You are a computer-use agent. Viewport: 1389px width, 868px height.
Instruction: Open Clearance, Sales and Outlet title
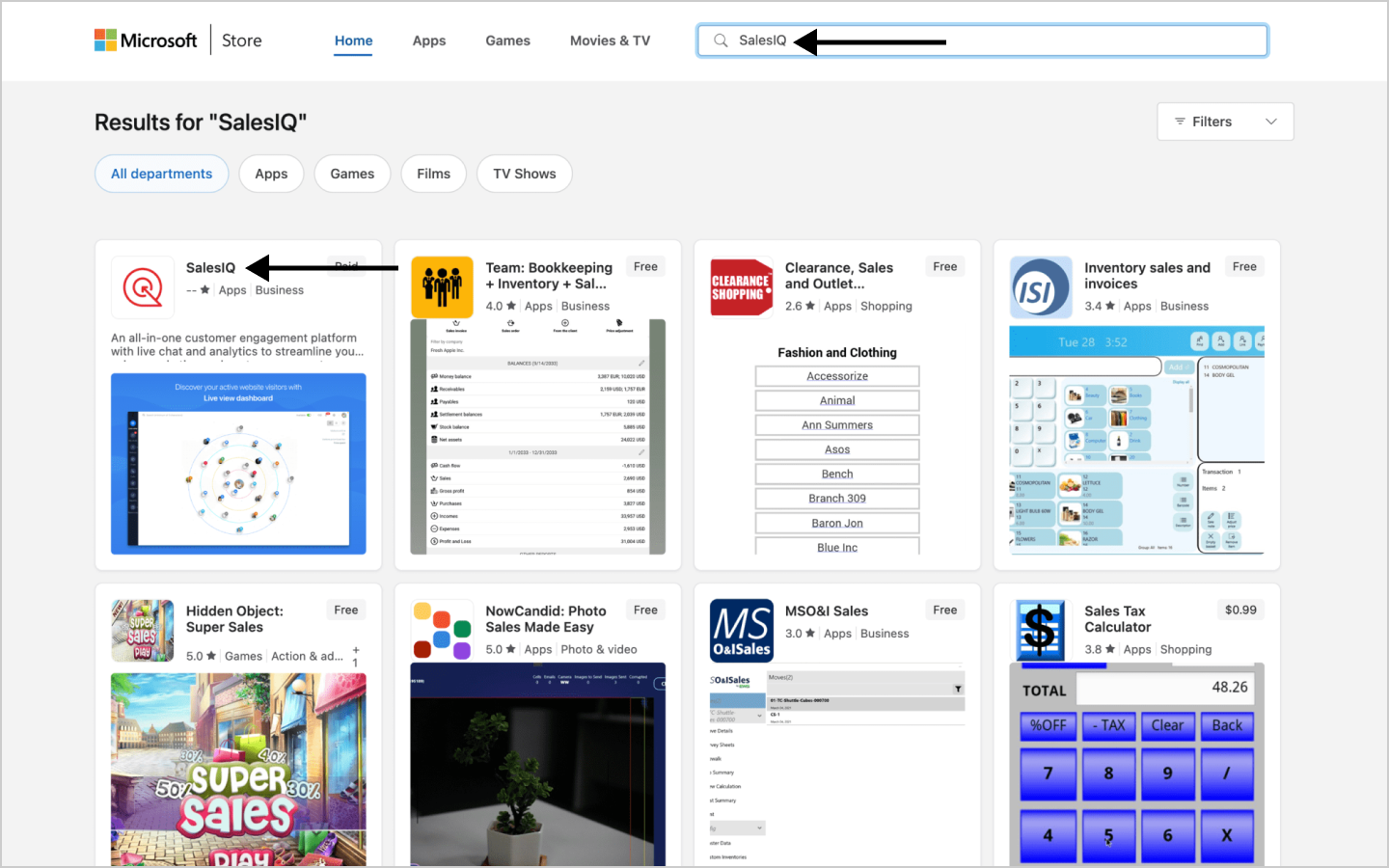839,276
